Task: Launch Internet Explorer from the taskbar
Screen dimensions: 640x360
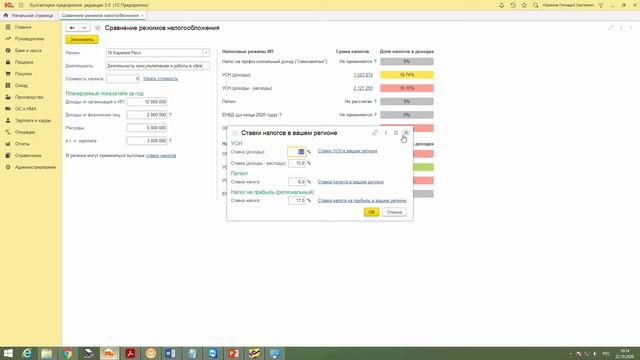Action: coord(27,353)
